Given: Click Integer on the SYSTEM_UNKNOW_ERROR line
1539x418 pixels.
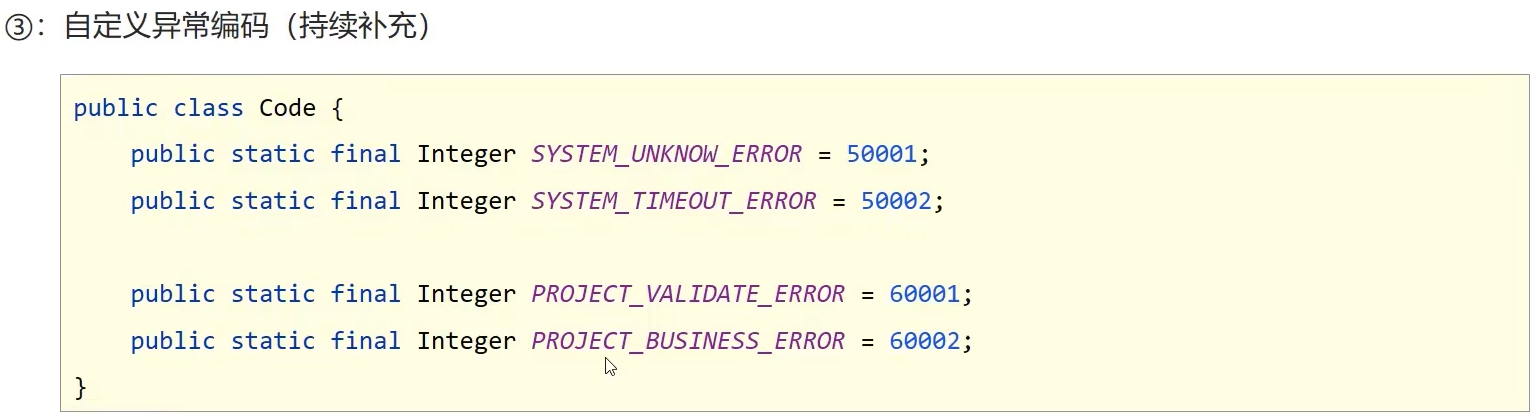Looking at the screenshot, I should (466, 154).
